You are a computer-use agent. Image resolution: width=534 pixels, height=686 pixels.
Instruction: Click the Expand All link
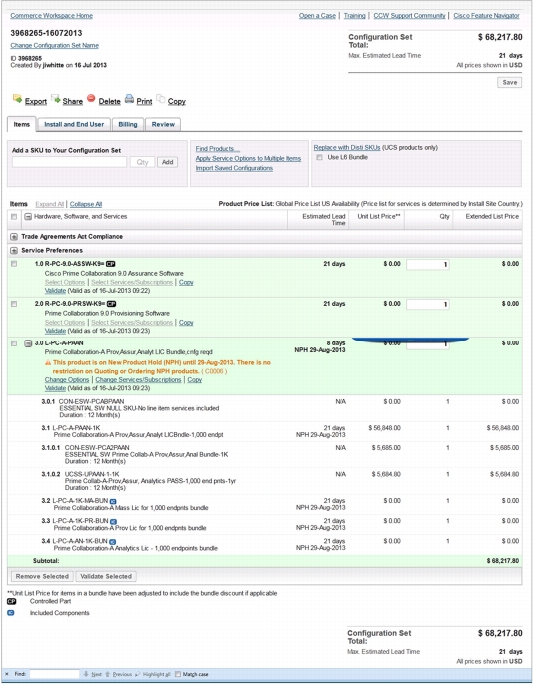[x=49, y=204]
